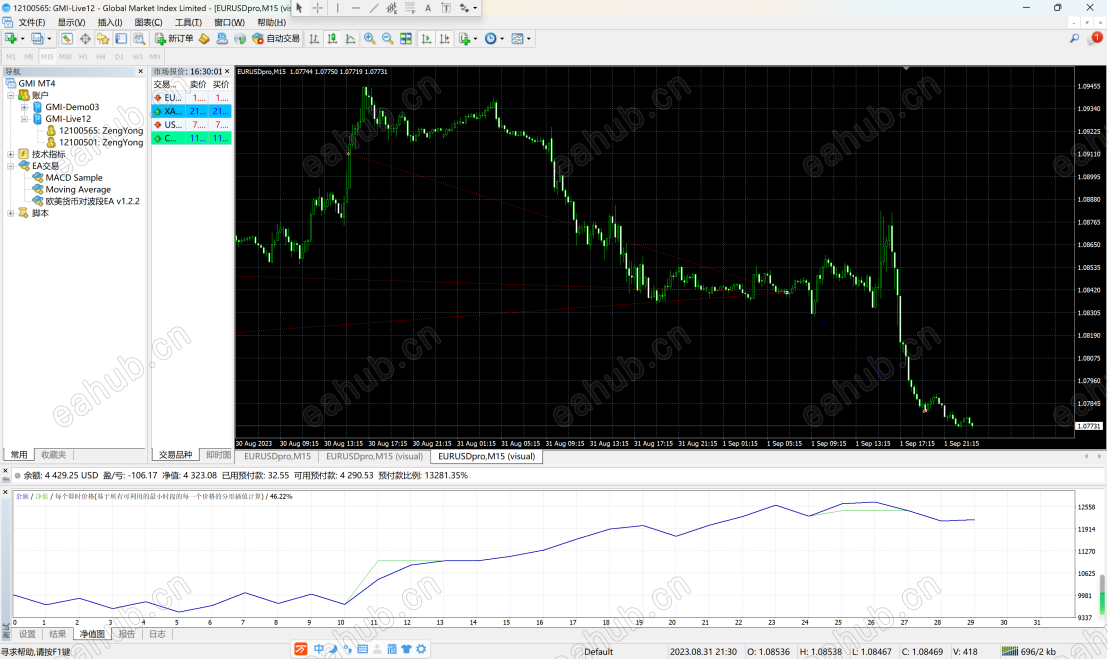This screenshot has height=659, width=1108.
Task: Expand the profiles dropdown arrow
Action: [49, 39]
